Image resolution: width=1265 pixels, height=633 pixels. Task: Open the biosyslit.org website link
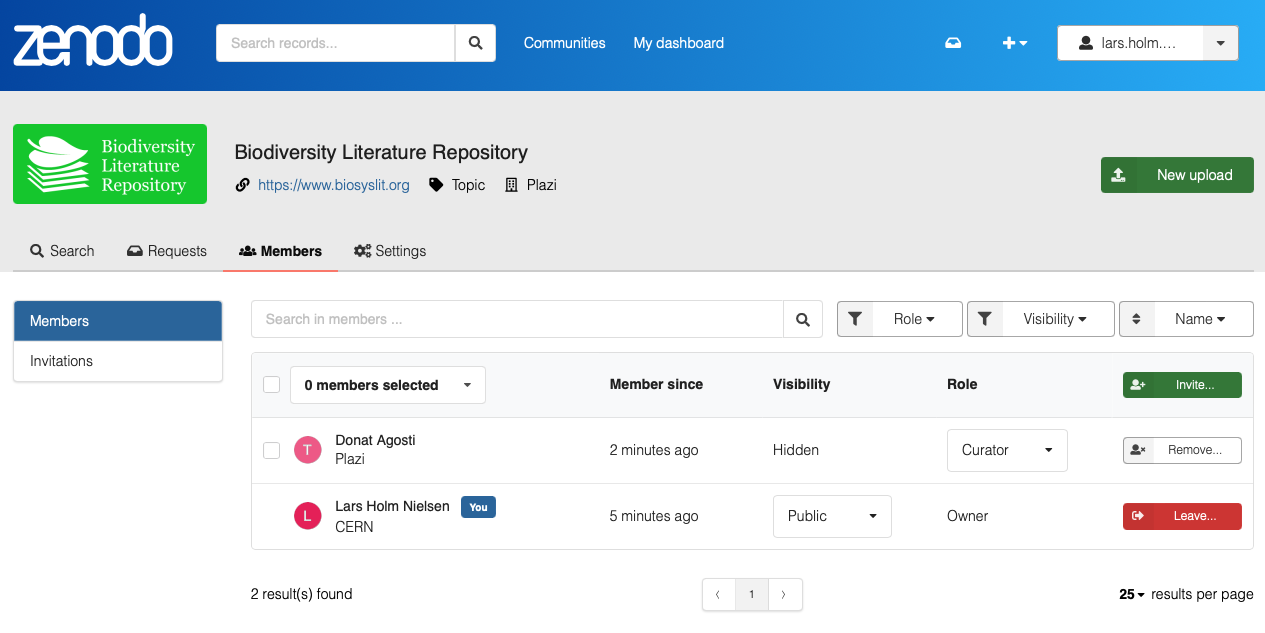tap(333, 185)
